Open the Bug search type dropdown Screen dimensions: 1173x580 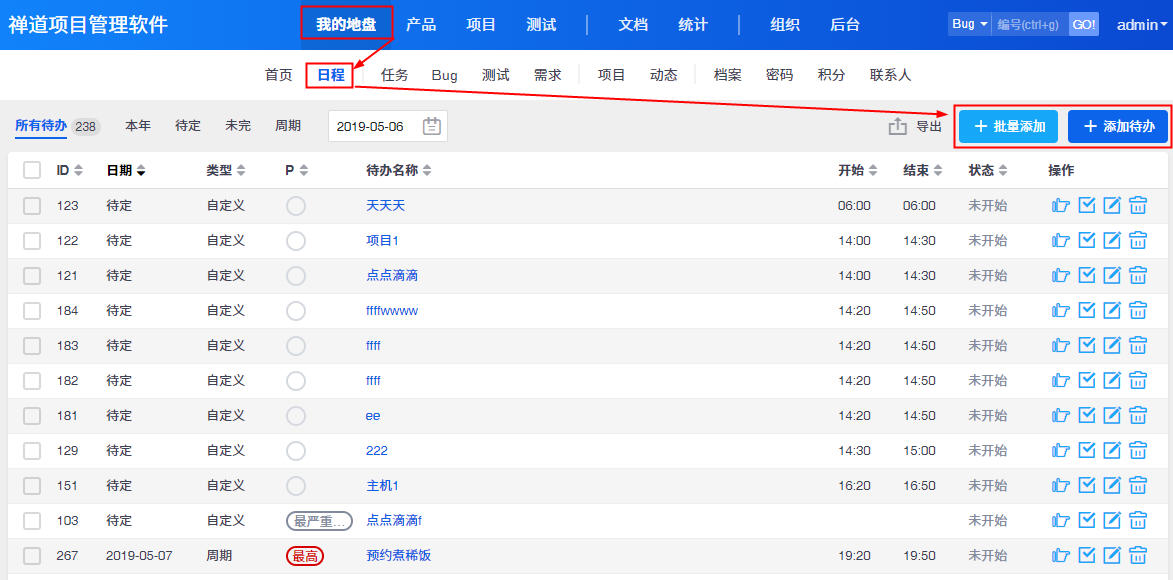tap(969, 24)
